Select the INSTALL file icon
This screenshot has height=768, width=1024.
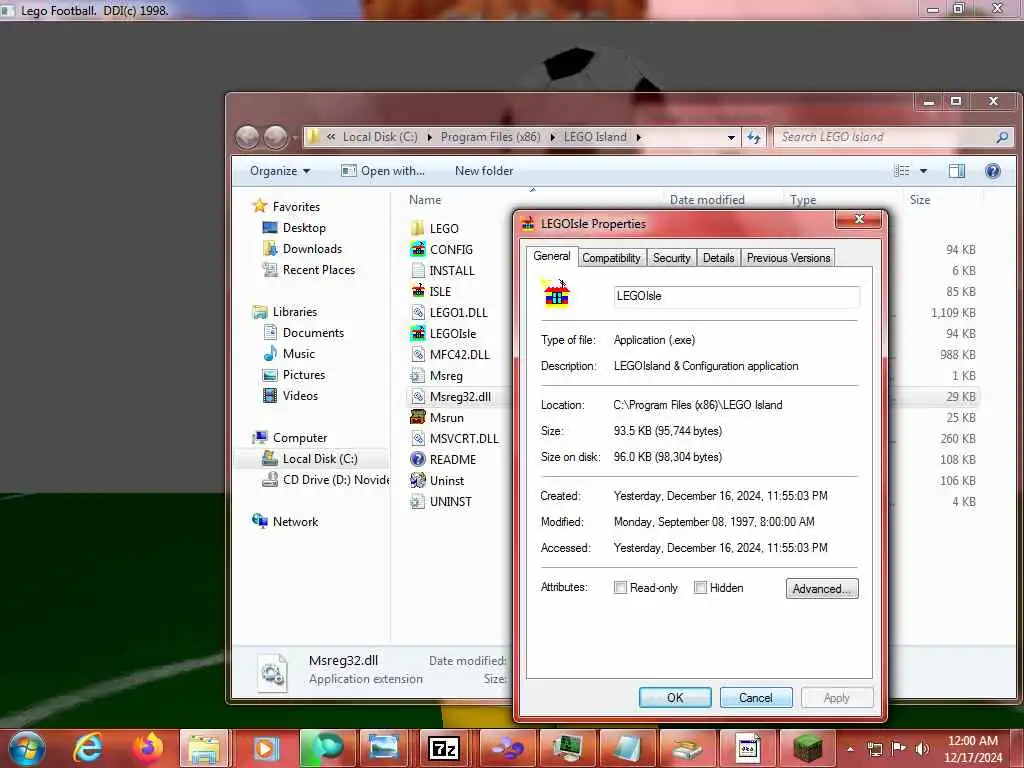pos(418,270)
